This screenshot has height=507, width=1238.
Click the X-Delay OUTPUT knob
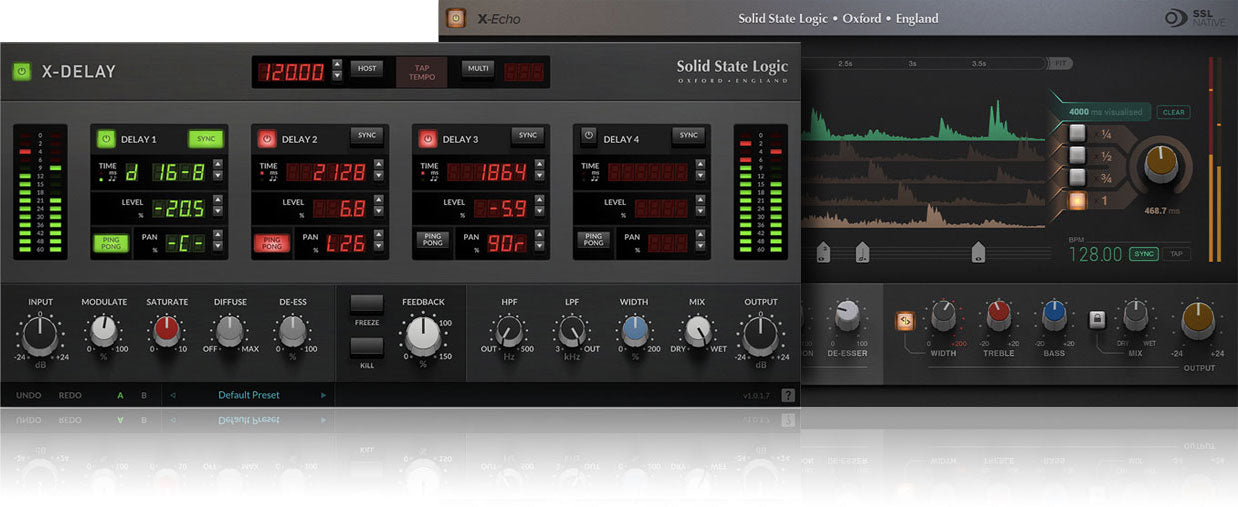pyautogui.click(x=760, y=335)
